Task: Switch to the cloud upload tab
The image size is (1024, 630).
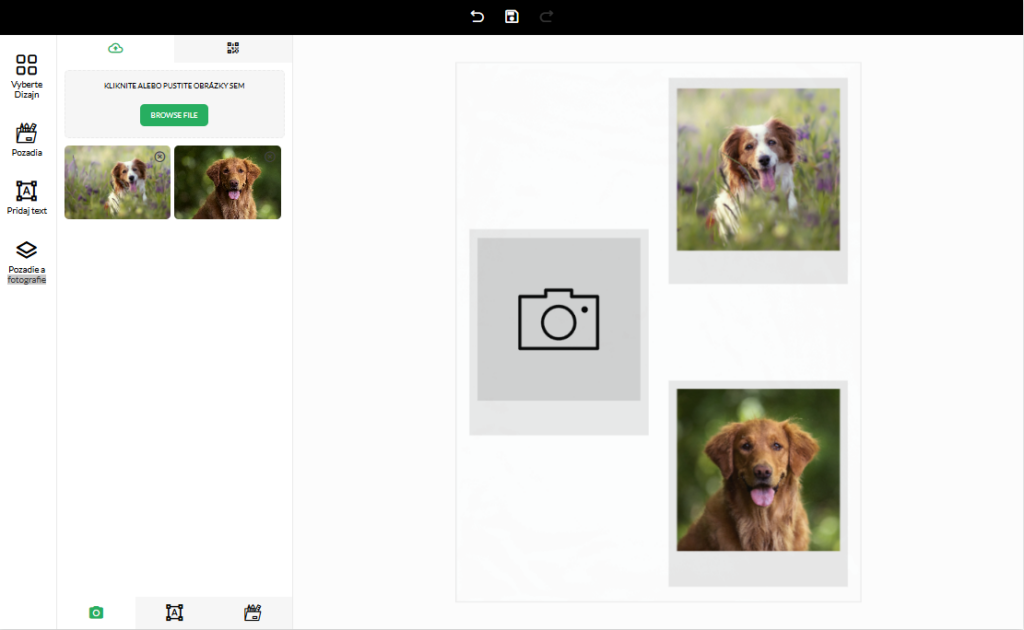Action: [x=116, y=48]
